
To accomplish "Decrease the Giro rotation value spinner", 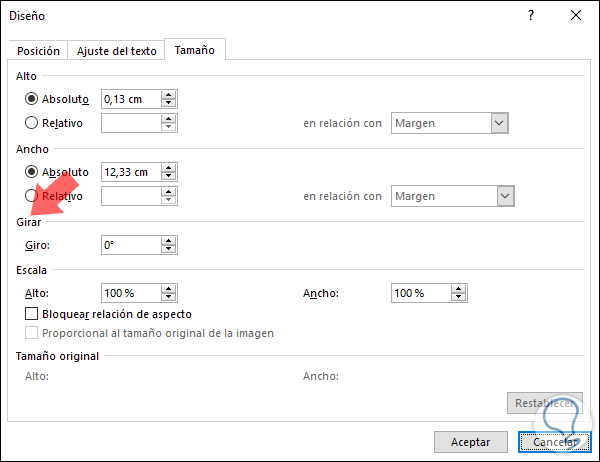I will pyautogui.click(x=169, y=249).
